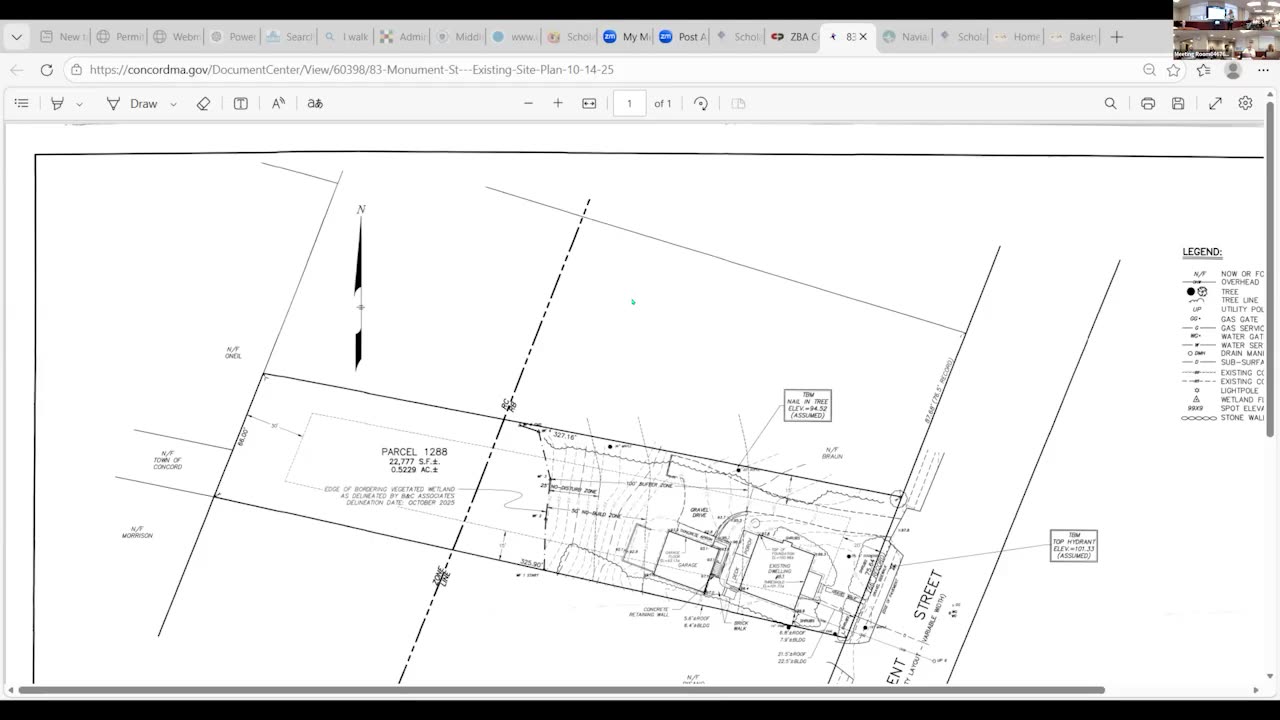
Task: Open the favorites list
Action: [x=1203, y=70]
